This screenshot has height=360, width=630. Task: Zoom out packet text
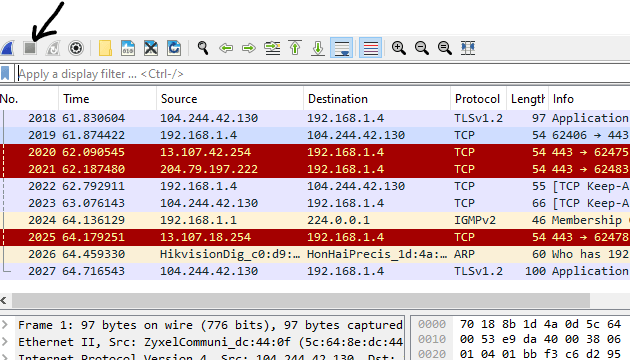[x=421, y=48]
